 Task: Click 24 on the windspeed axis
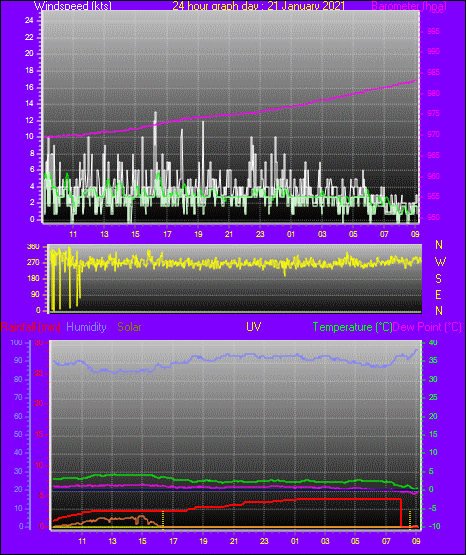29,21
